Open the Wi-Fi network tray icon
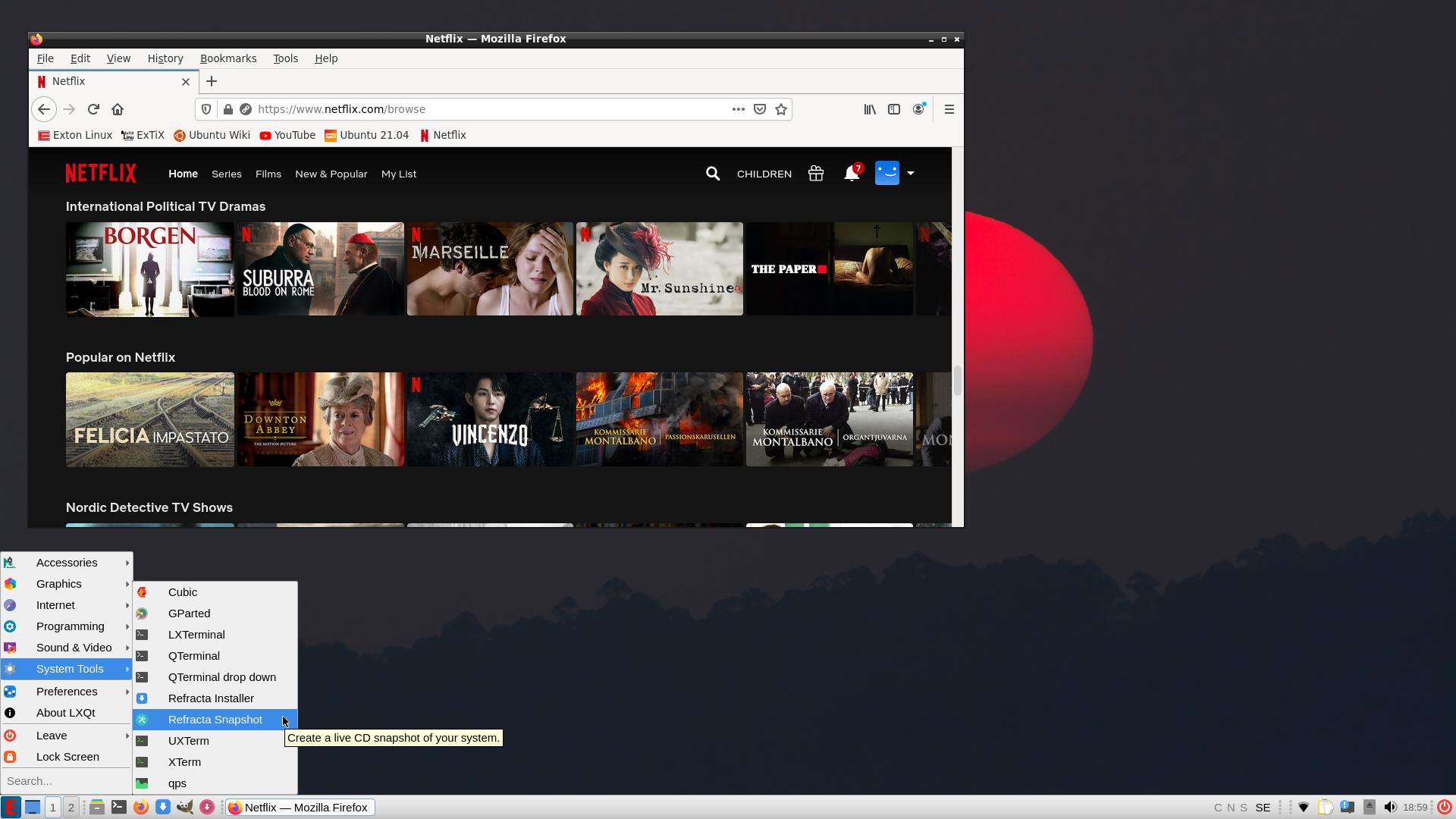 [1304, 808]
